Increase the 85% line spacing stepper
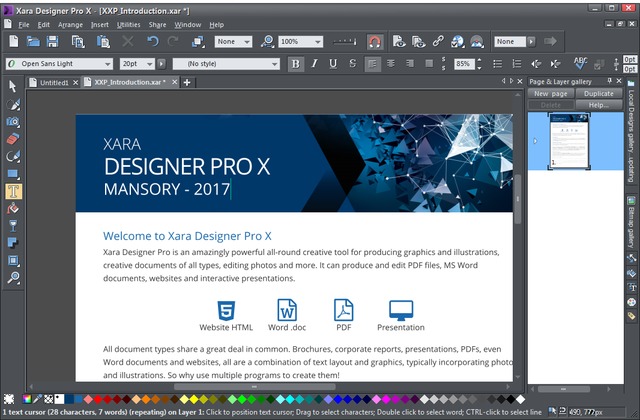The image size is (640, 420). (x=479, y=61)
